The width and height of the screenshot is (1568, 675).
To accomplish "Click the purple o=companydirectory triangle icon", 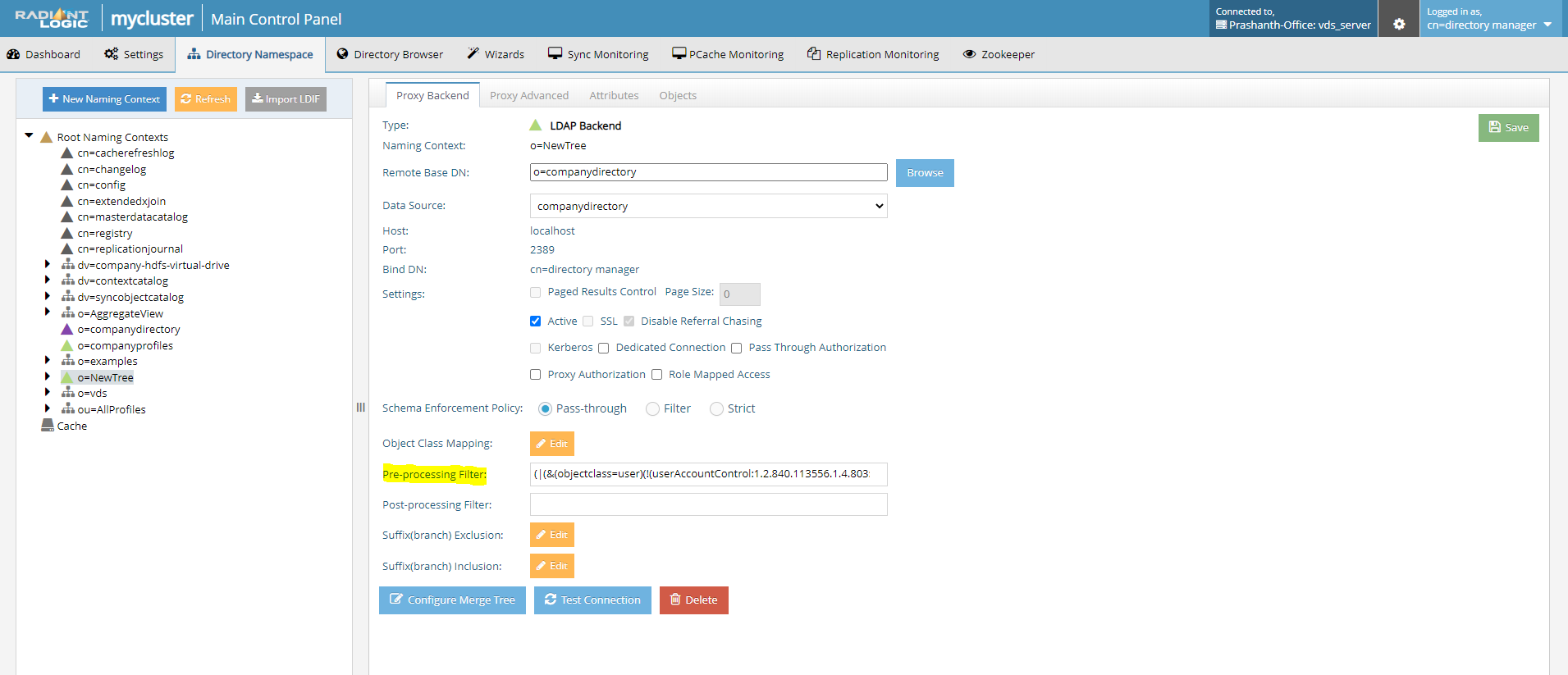I will point(67,329).
